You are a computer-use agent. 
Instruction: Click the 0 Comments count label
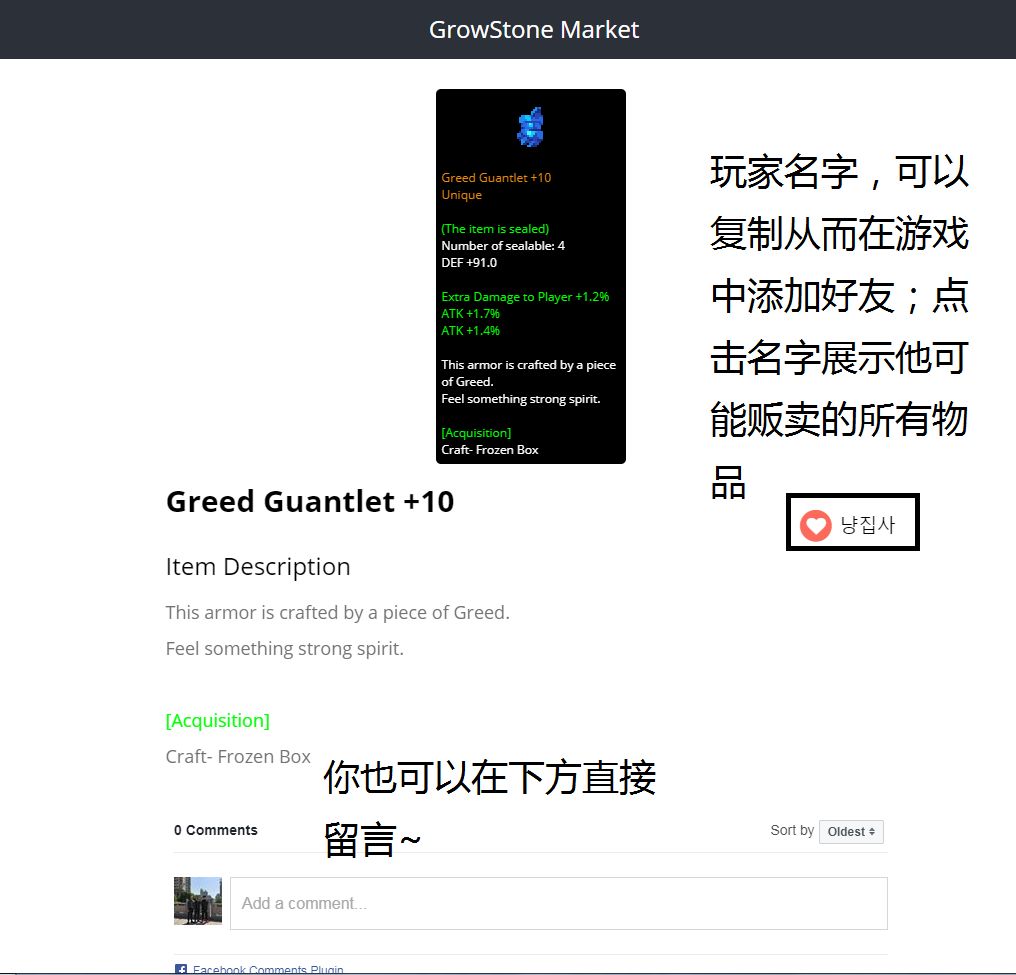click(x=215, y=830)
